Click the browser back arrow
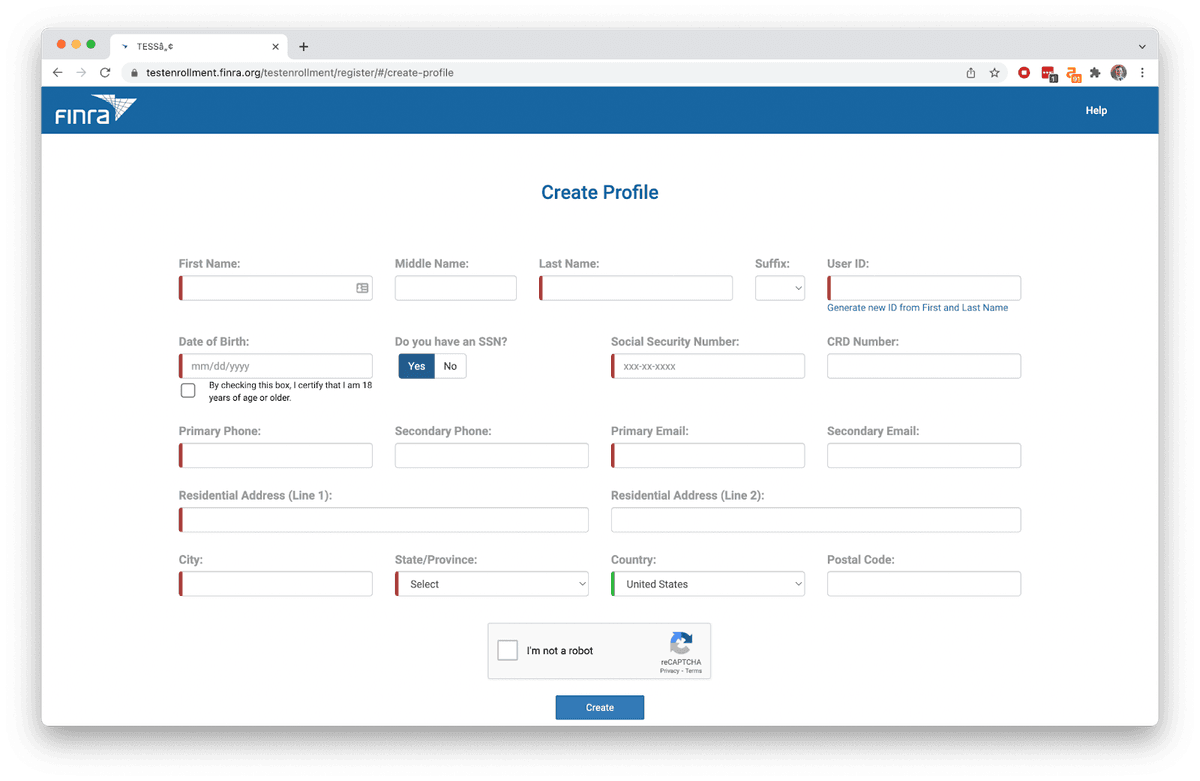 [x=57, y=73]
